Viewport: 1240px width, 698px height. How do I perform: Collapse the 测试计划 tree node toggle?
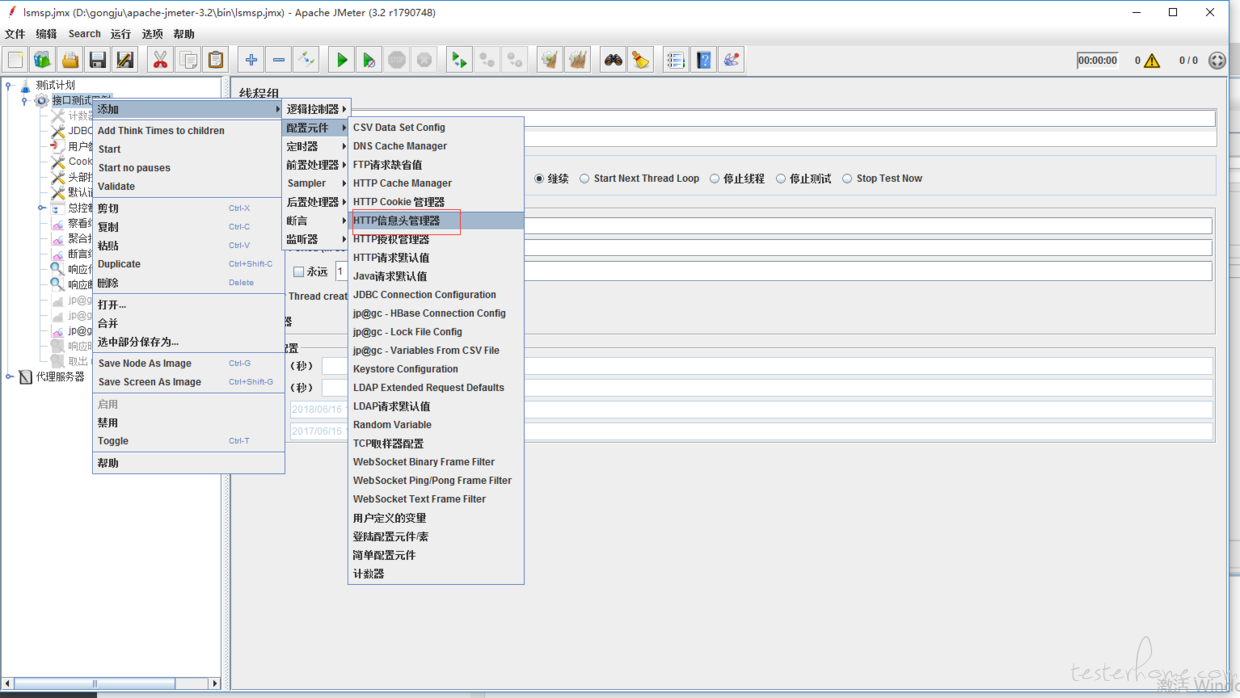pyautogui.click(x=9, y=86)
